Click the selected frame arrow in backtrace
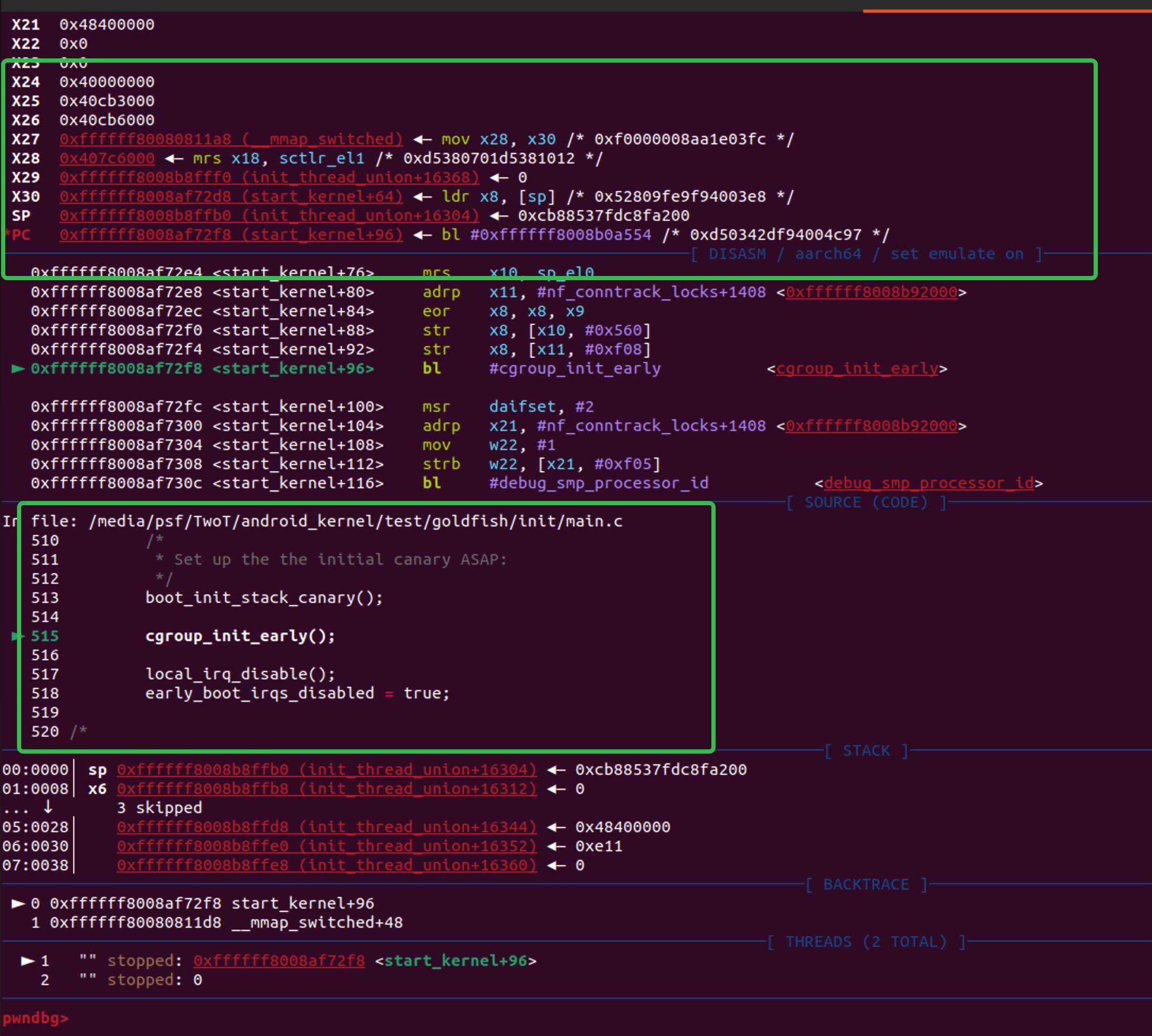The height and width of the screenshot is (1036, 1152). click(x=18, y=903)
